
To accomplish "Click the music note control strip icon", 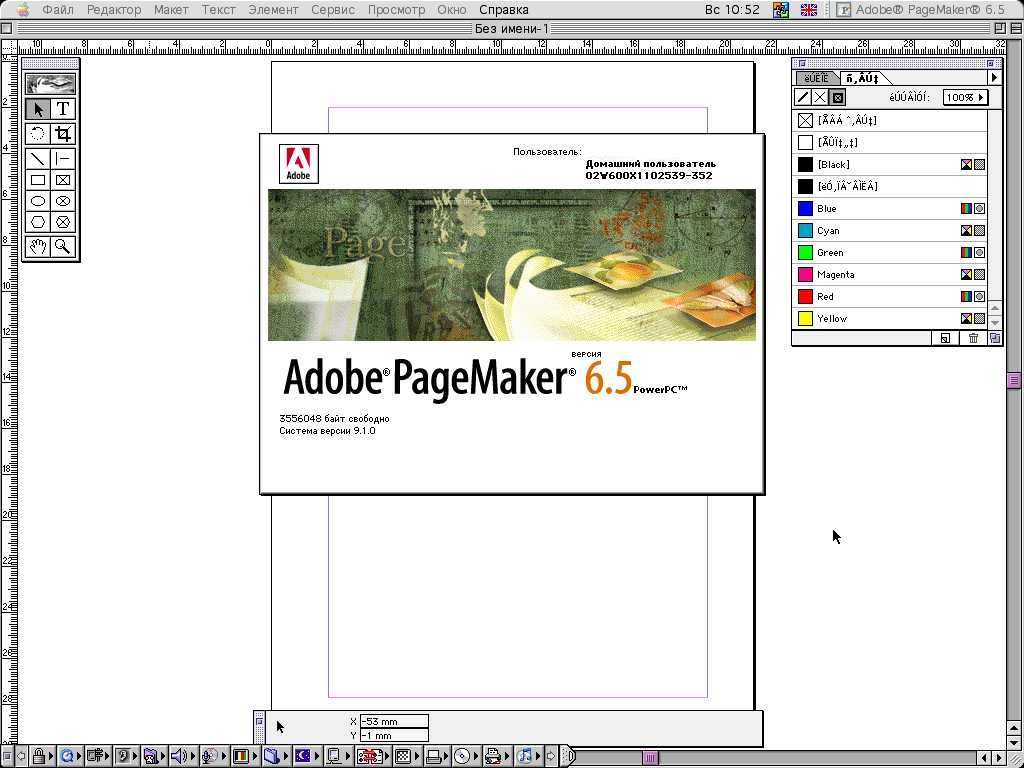I will [x=524, y=756].
